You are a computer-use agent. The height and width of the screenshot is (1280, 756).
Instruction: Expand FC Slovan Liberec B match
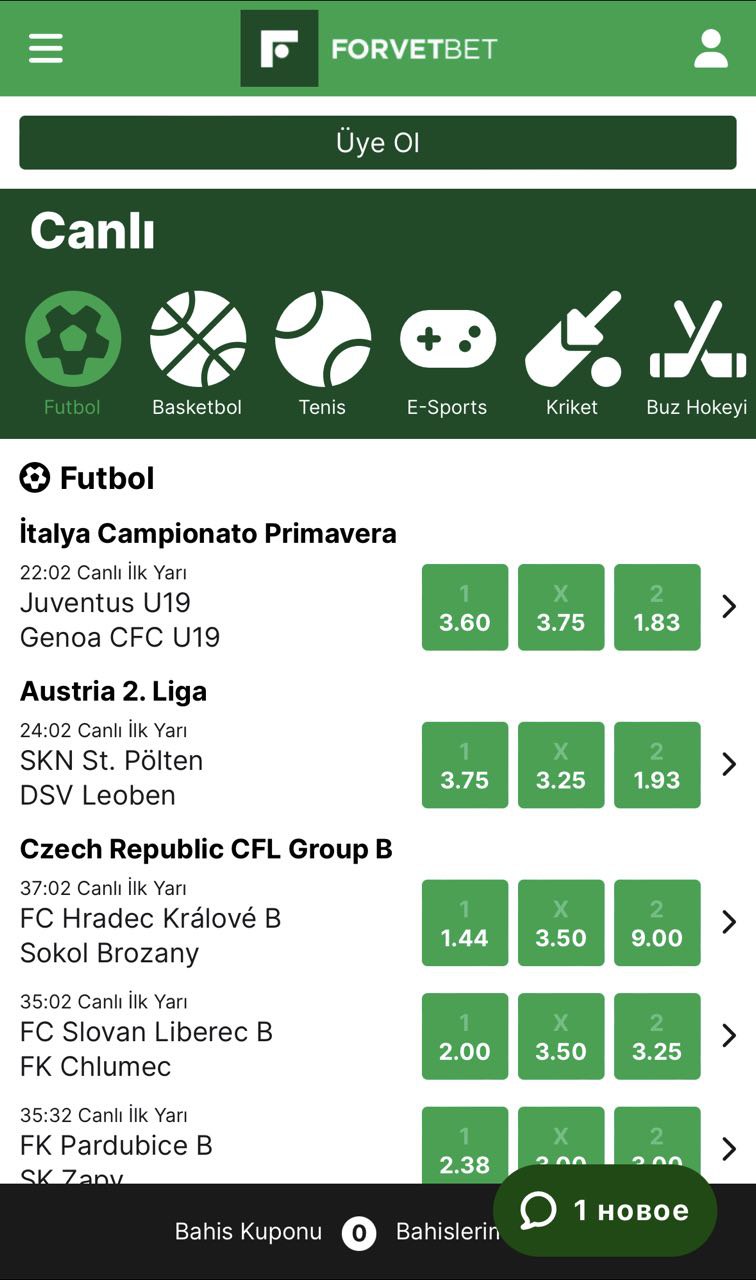click(x=729, y=1036)
